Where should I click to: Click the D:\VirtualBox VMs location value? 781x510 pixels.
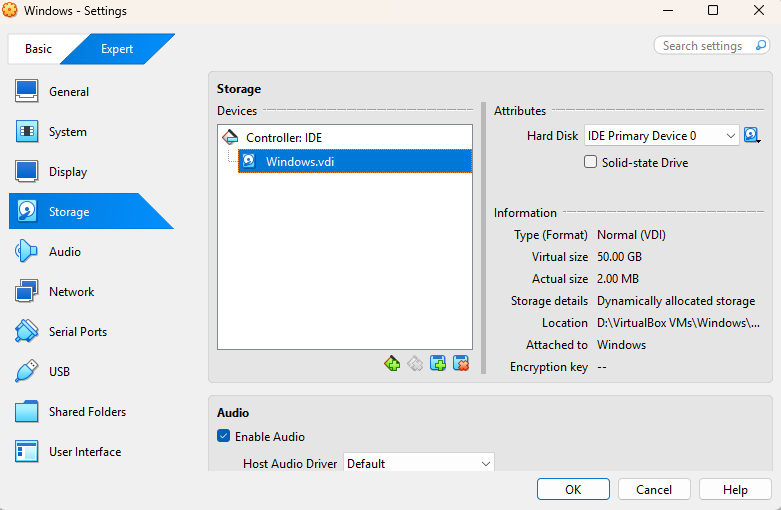(x=678, y=323)
